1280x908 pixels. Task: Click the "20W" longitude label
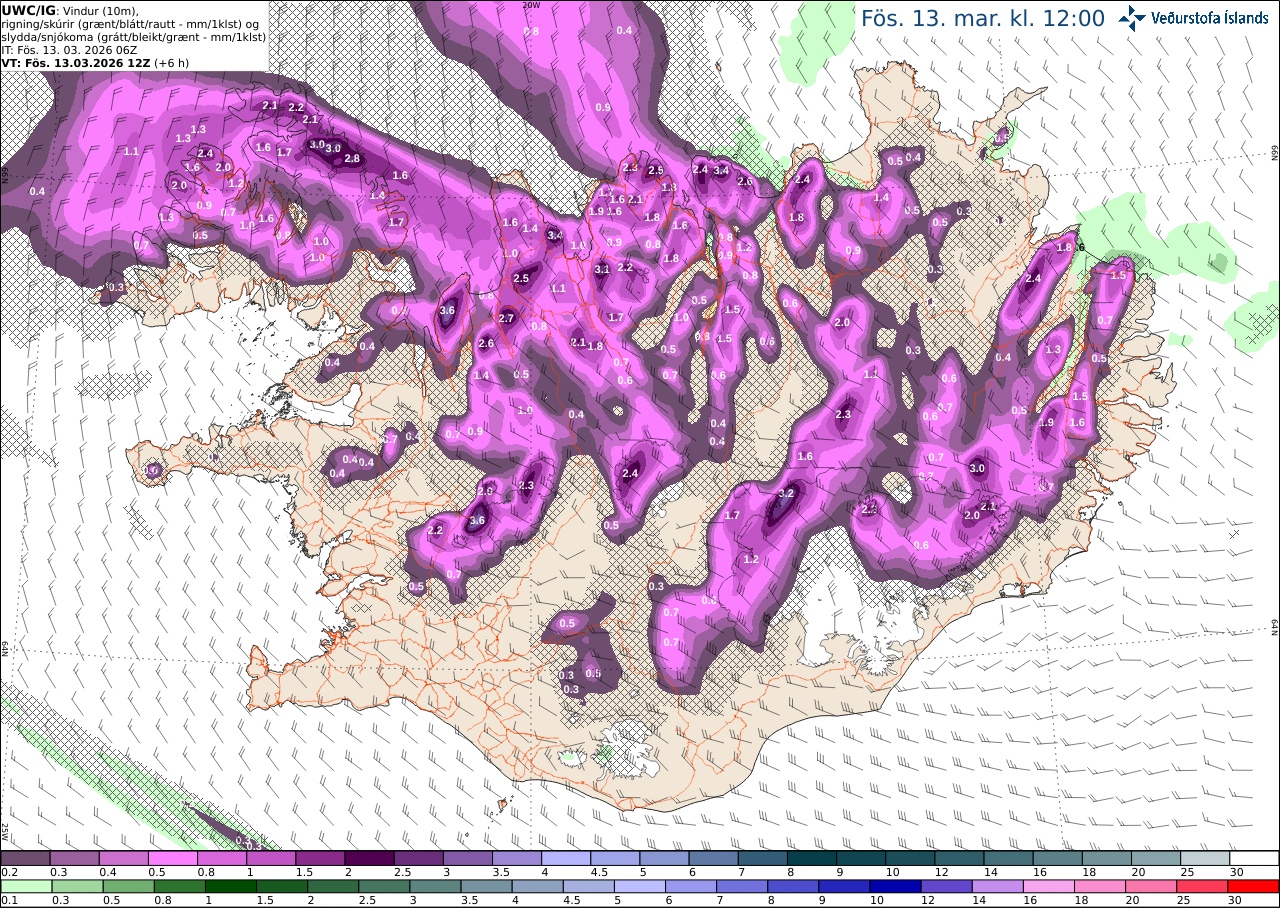coord(531,5)
